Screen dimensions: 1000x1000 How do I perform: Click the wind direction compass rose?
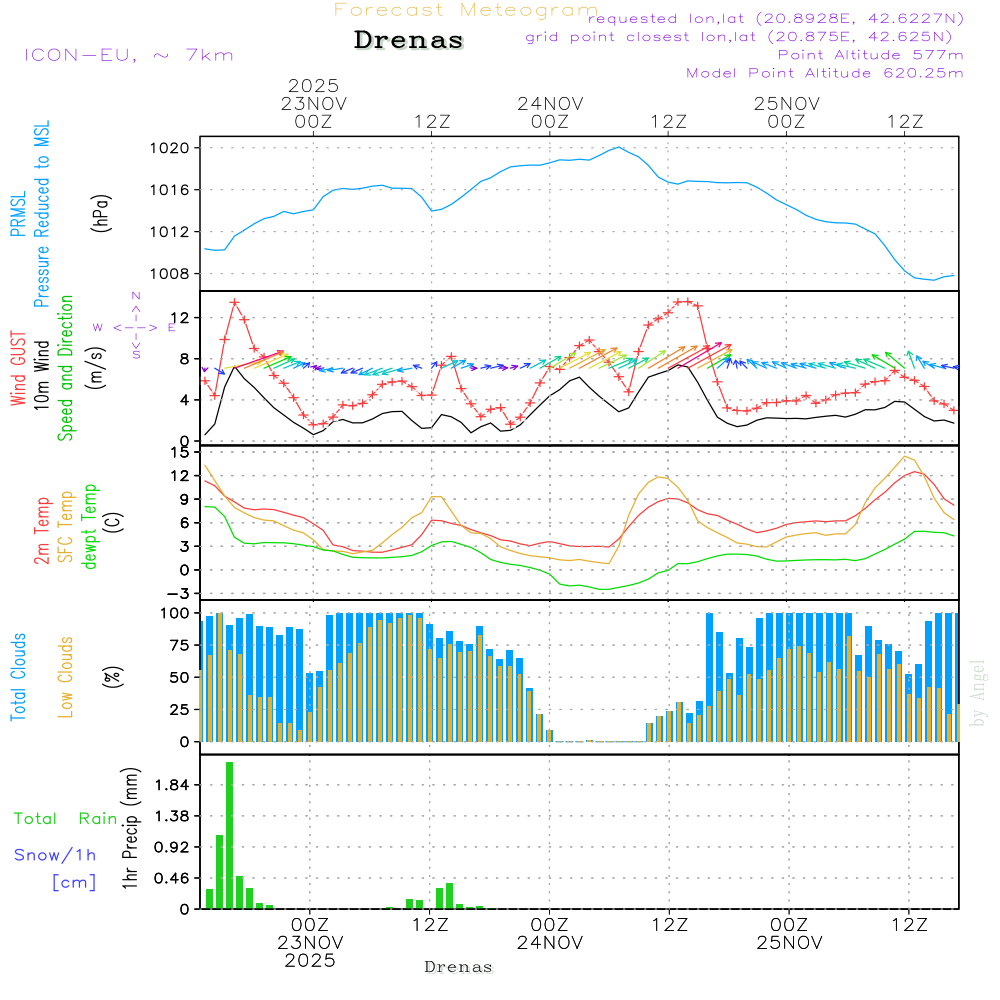[x=136, y=326]
